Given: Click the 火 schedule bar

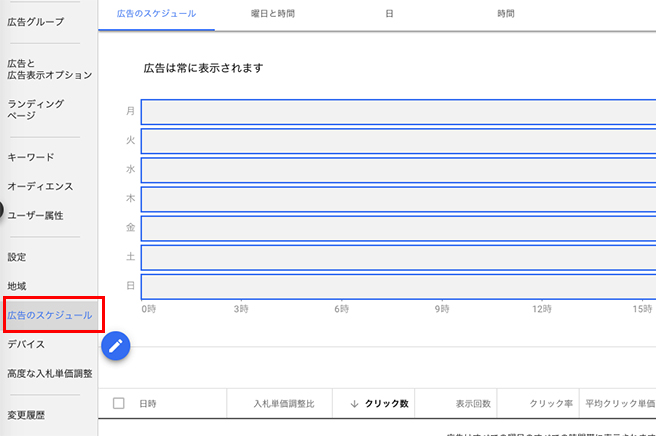Looking at the screenshot, I should tap(398, 141).
